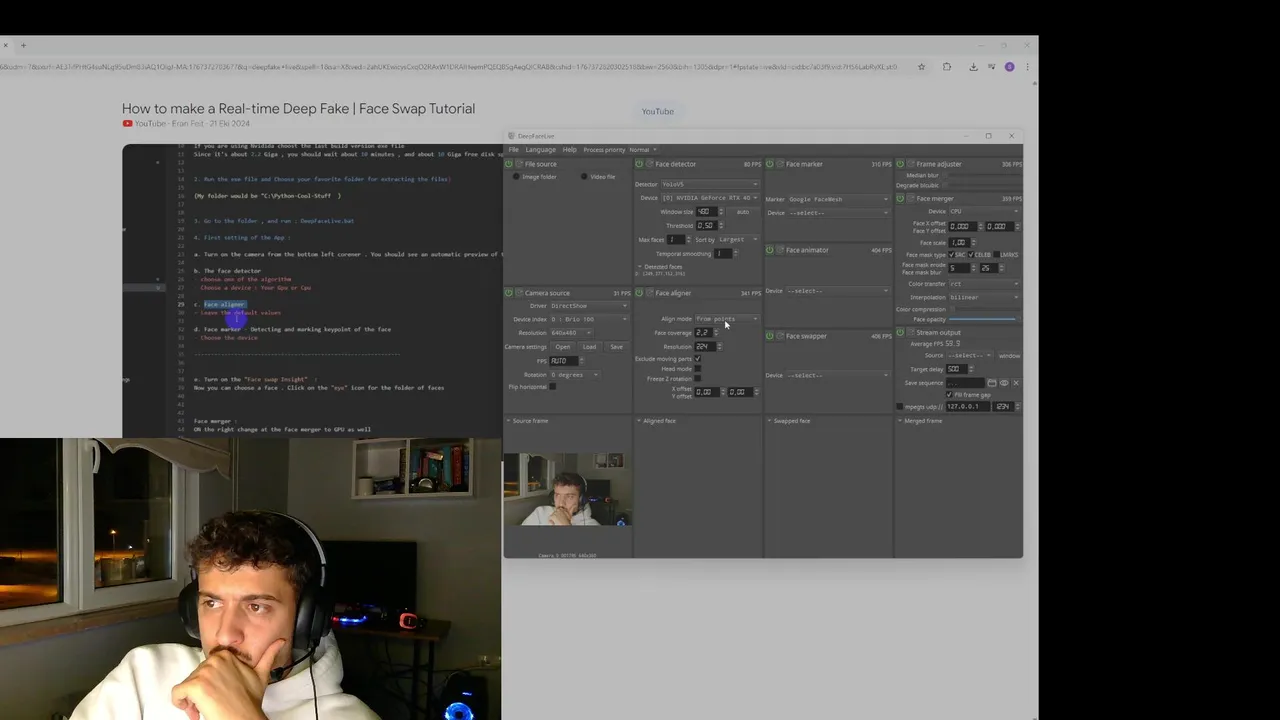Open folder browser for Save sequence

click(992, 383)
